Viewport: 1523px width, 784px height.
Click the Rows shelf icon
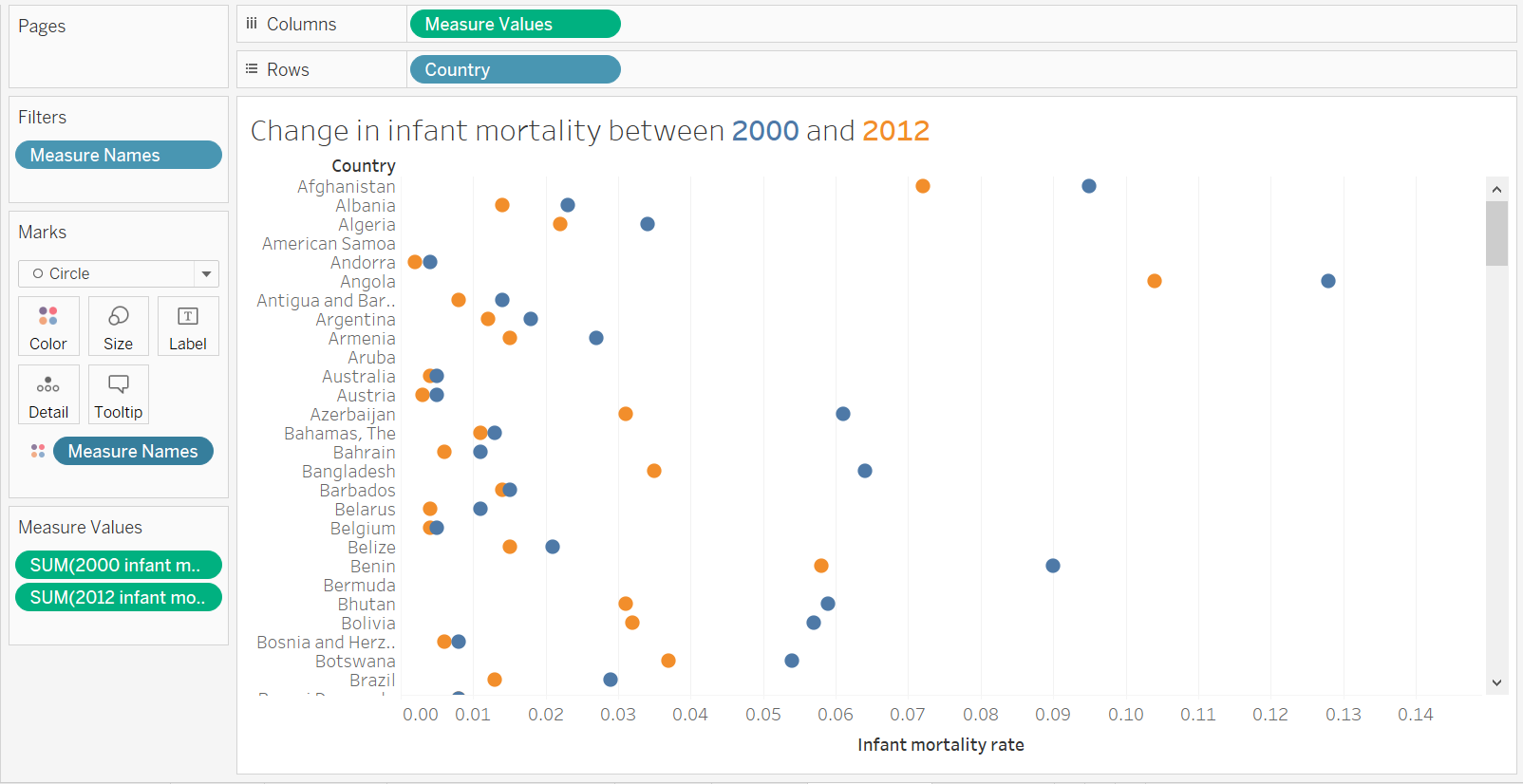click(x=252, y=68)
